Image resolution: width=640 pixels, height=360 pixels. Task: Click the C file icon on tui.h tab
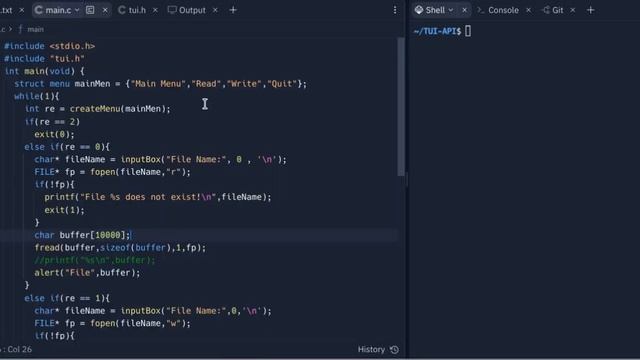tap(122, 10)
